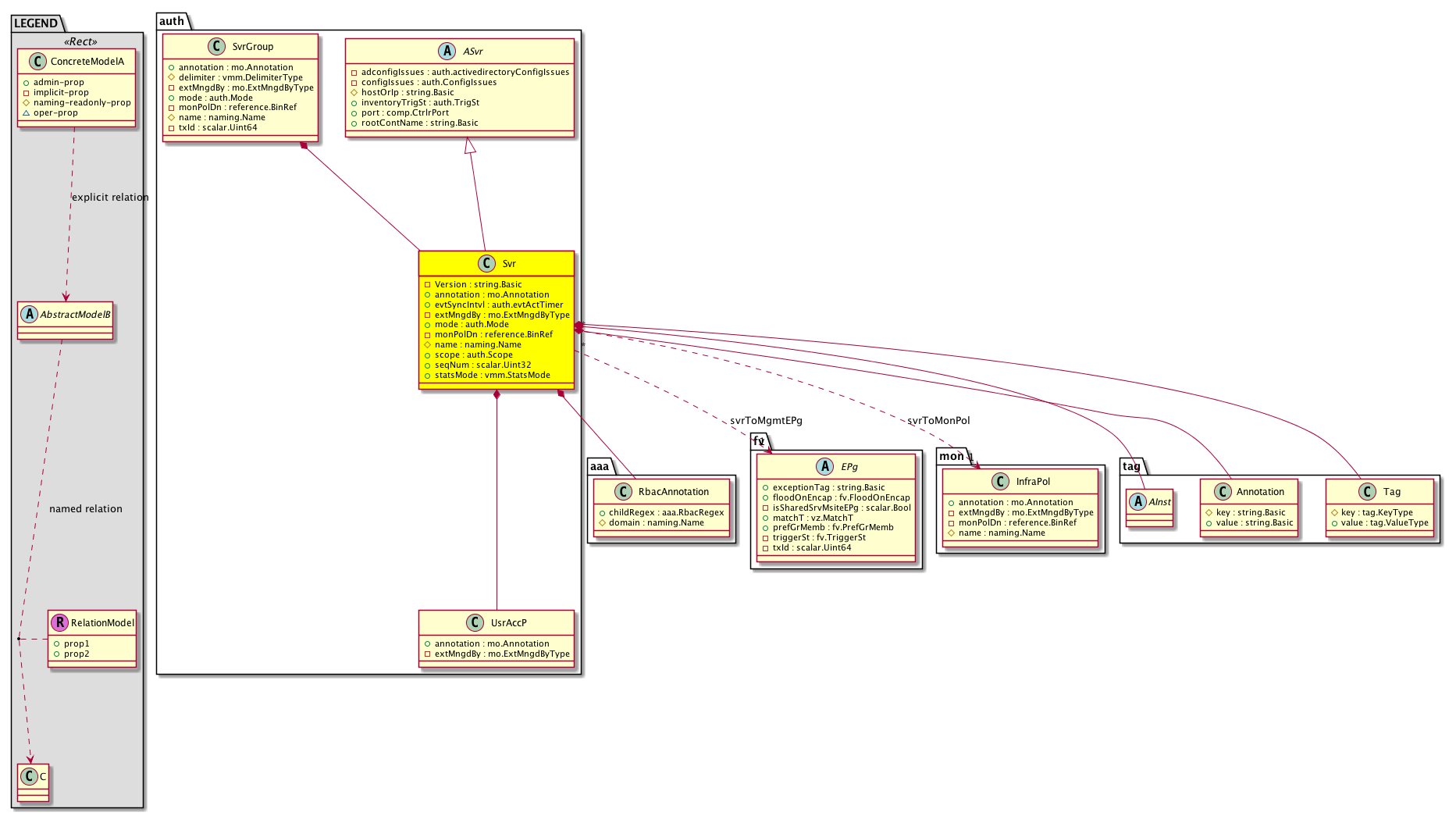Click the AInst abstract class icon

tap(1138, 502)
